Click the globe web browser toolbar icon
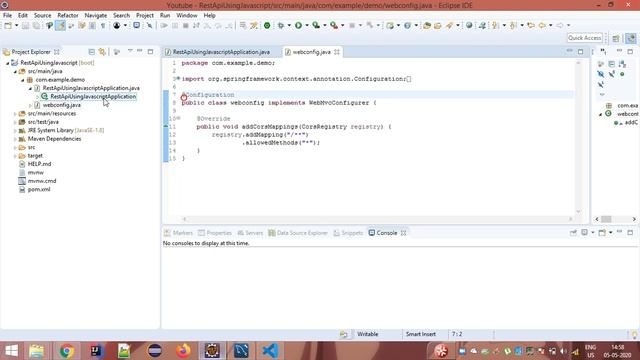The width and height of the screenshot is (640, 360). (x=469, y=25)
